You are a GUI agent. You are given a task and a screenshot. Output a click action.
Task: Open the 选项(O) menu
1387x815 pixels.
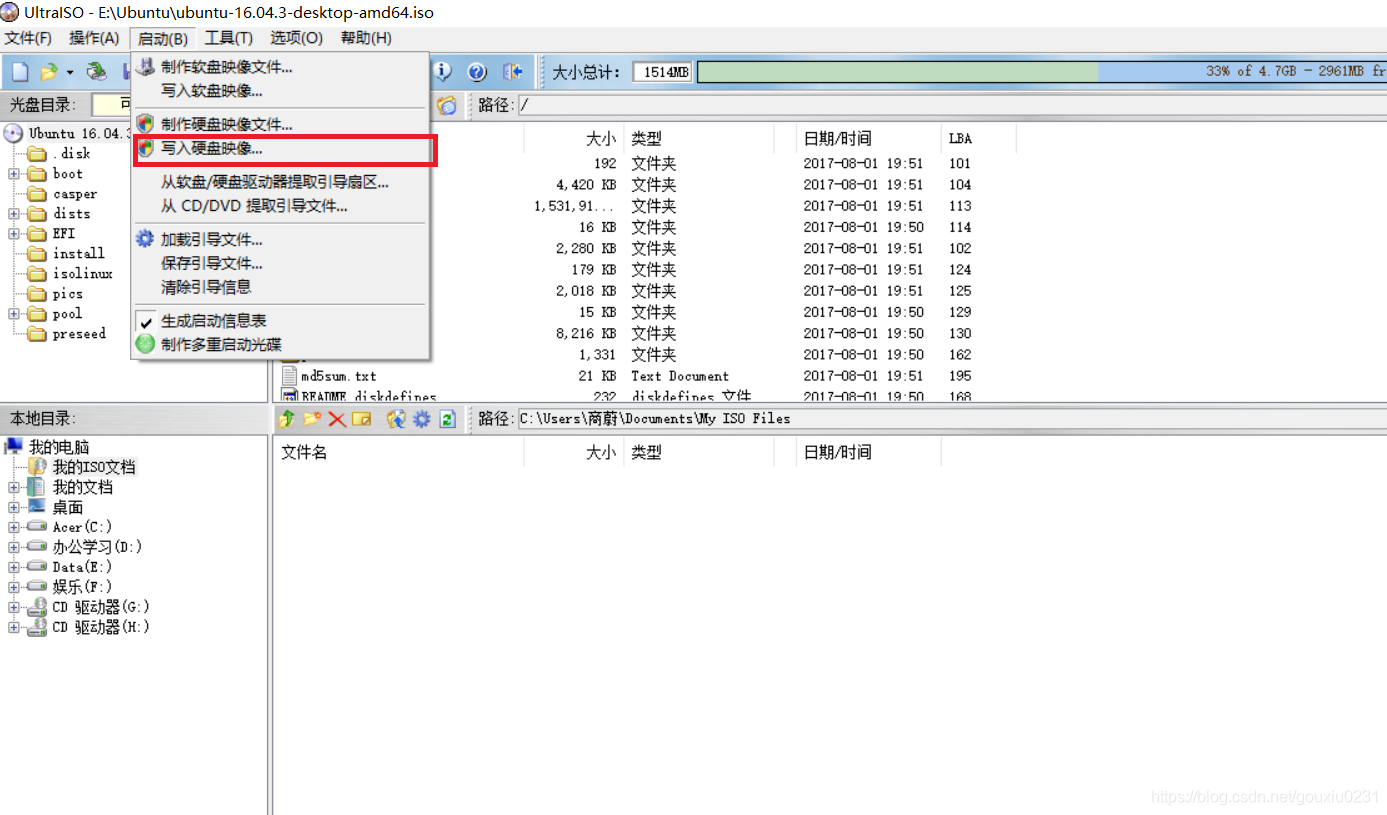(297, 38)
